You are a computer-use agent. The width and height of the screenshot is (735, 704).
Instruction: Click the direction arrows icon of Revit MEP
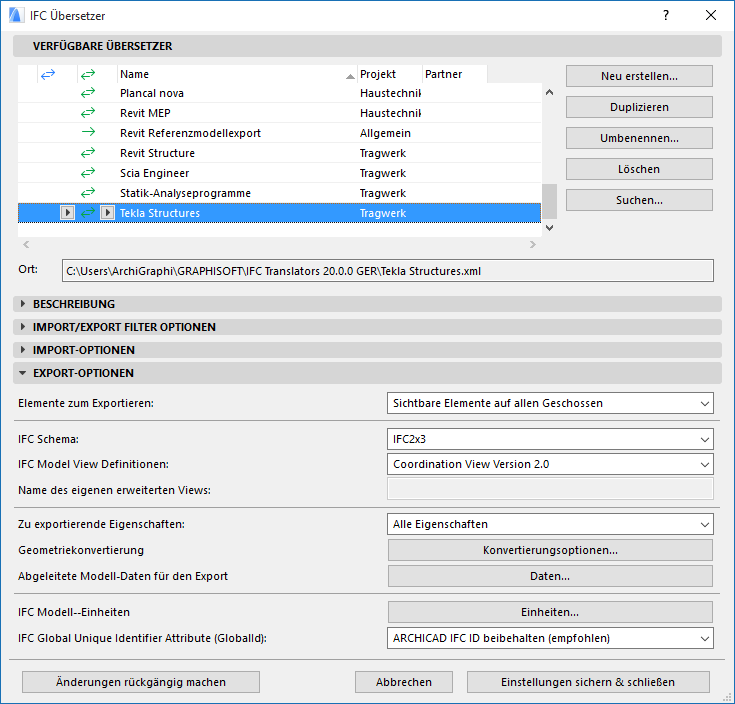click(88, 113)
